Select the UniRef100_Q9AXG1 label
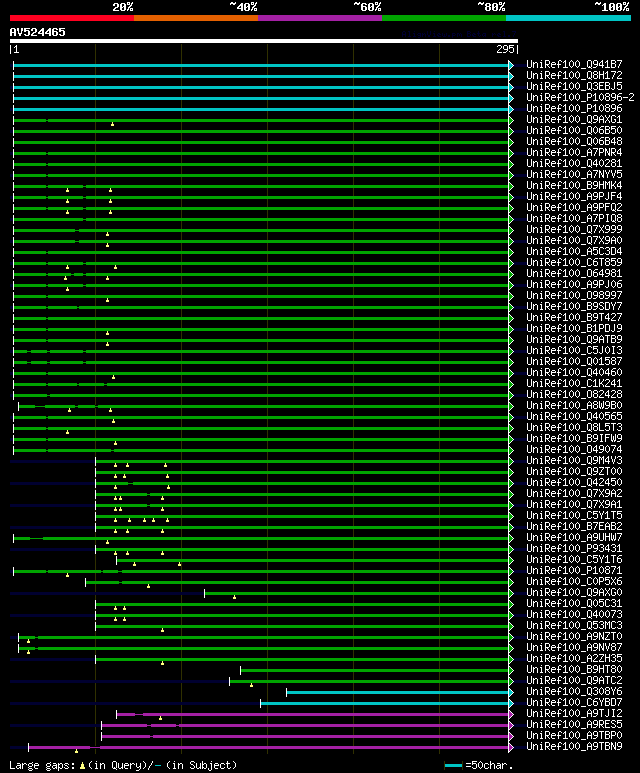The image size is (640, 773). pos(574,119)
